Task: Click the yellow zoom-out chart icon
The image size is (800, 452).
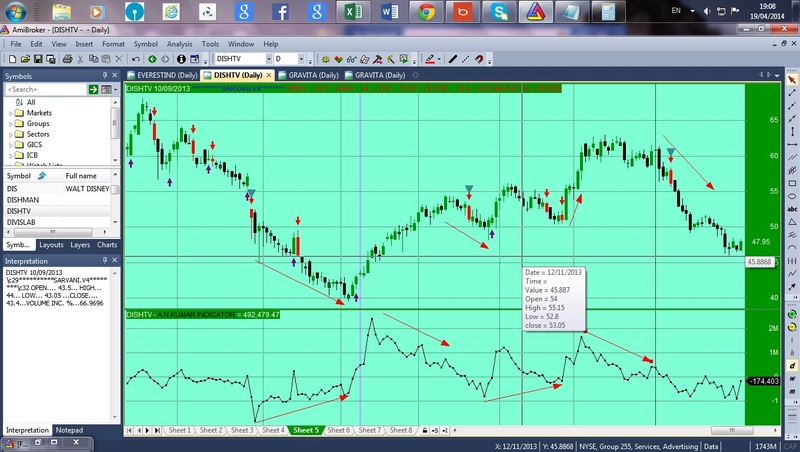Action: point(792,327)
